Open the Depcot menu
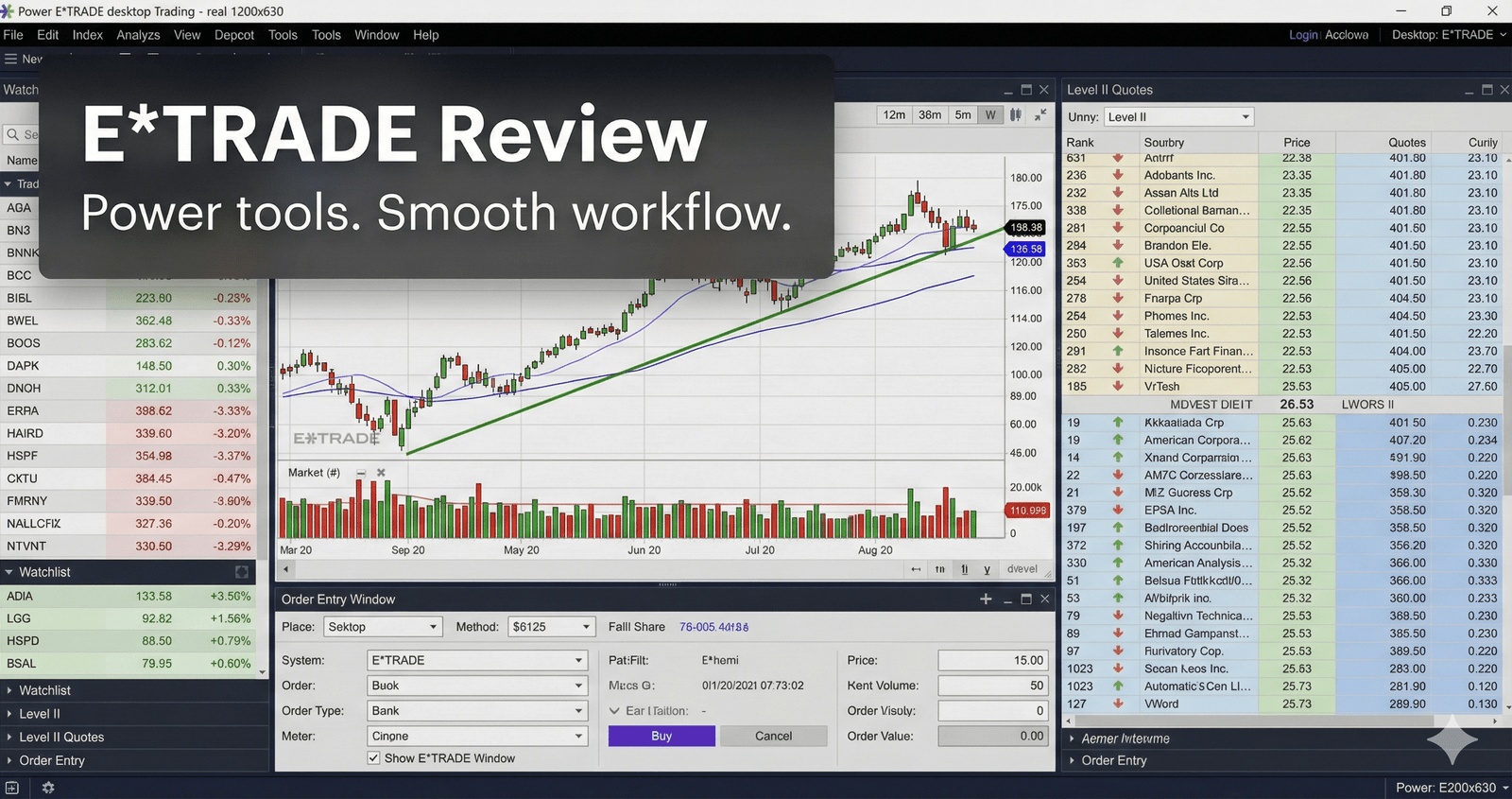Screen dimensions: 1512x799 (x=234, y=35)
